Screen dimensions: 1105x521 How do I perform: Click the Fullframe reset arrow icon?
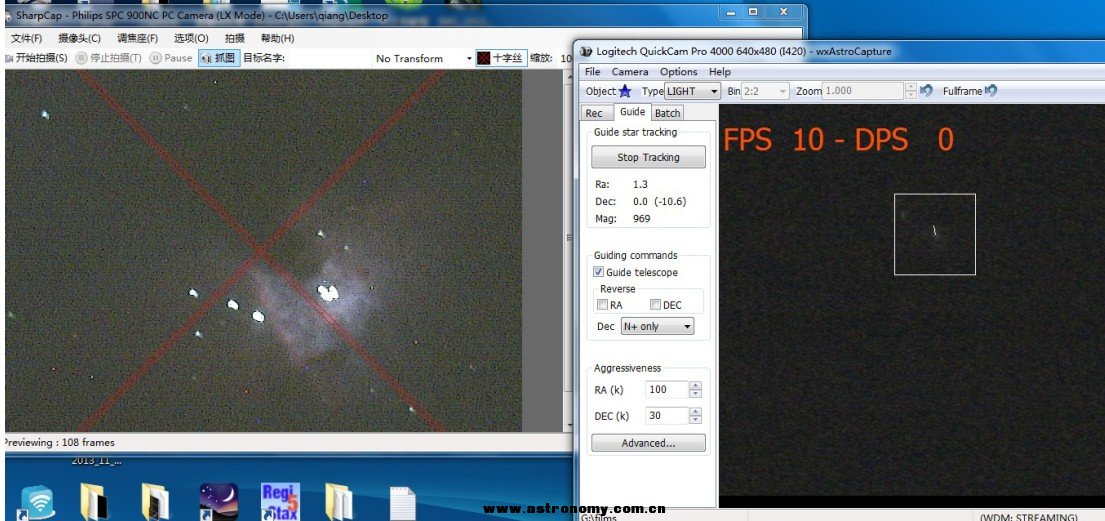click(990, 91)
